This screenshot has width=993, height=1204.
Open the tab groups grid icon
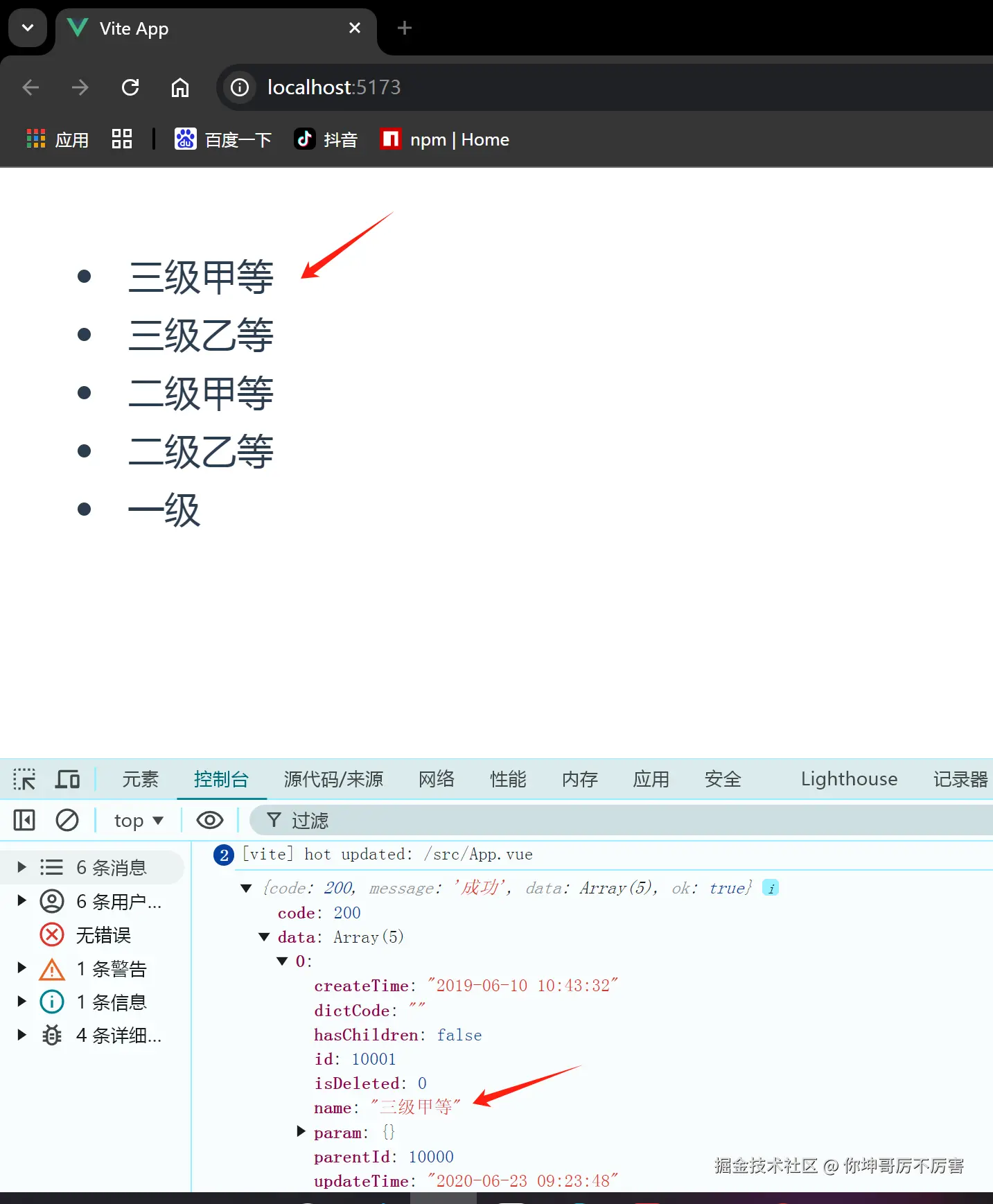pyautogui.click(x=122, y=139)
